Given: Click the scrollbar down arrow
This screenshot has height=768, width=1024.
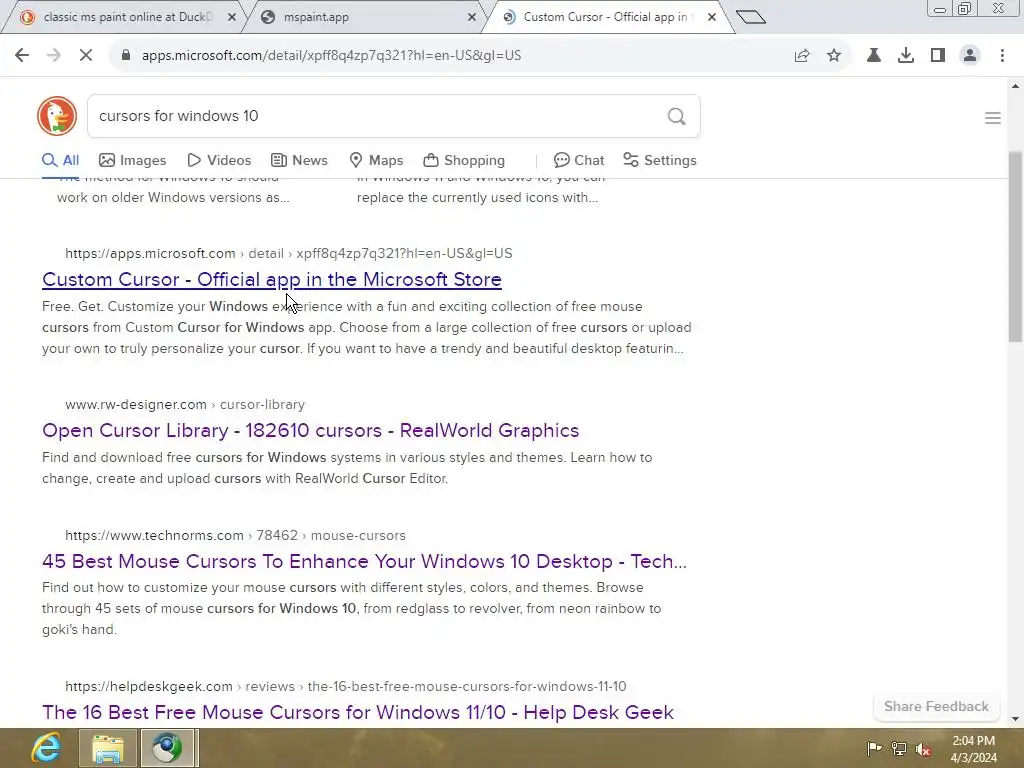Looking at the screenshot, I should point(1016,720).
